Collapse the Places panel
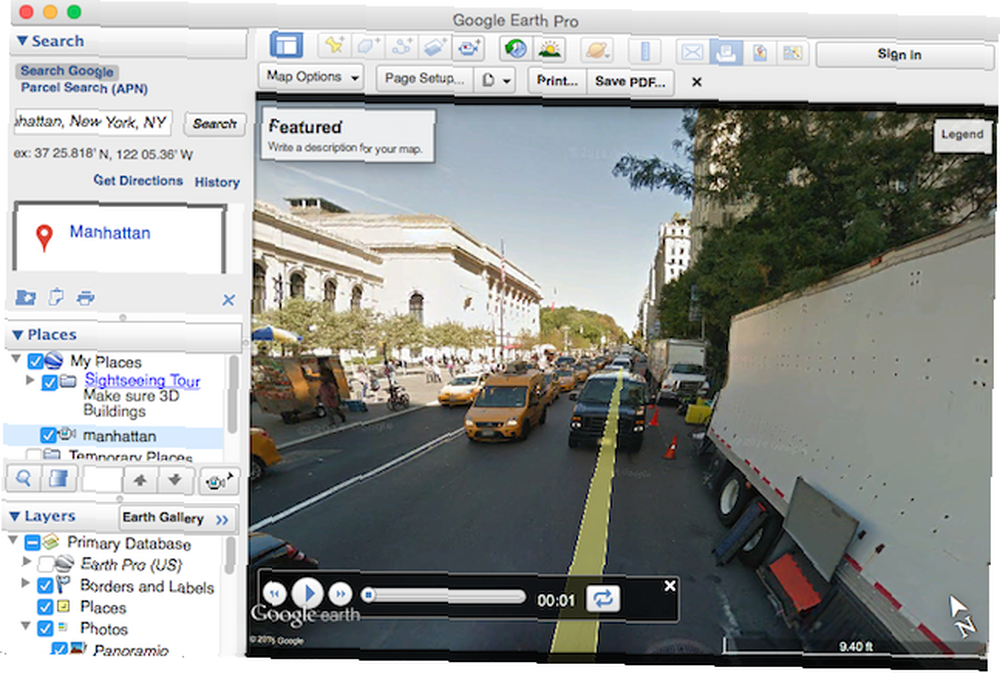This screenshot has height=673, width=1000. point(18,334)
